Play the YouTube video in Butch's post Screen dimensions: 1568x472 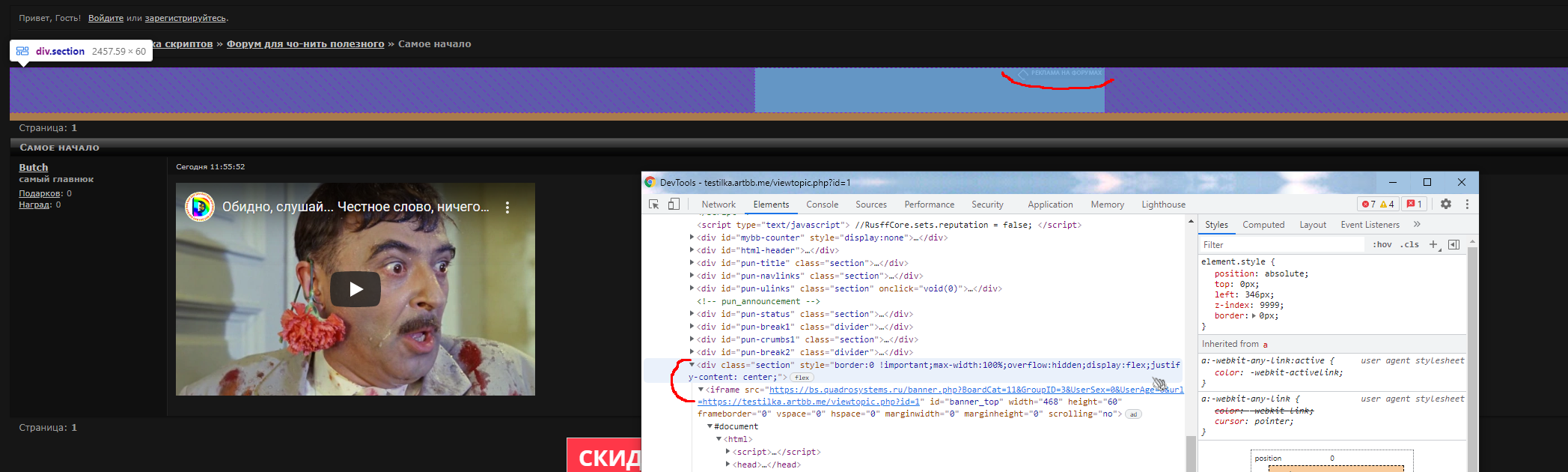(x=356, y=288)
